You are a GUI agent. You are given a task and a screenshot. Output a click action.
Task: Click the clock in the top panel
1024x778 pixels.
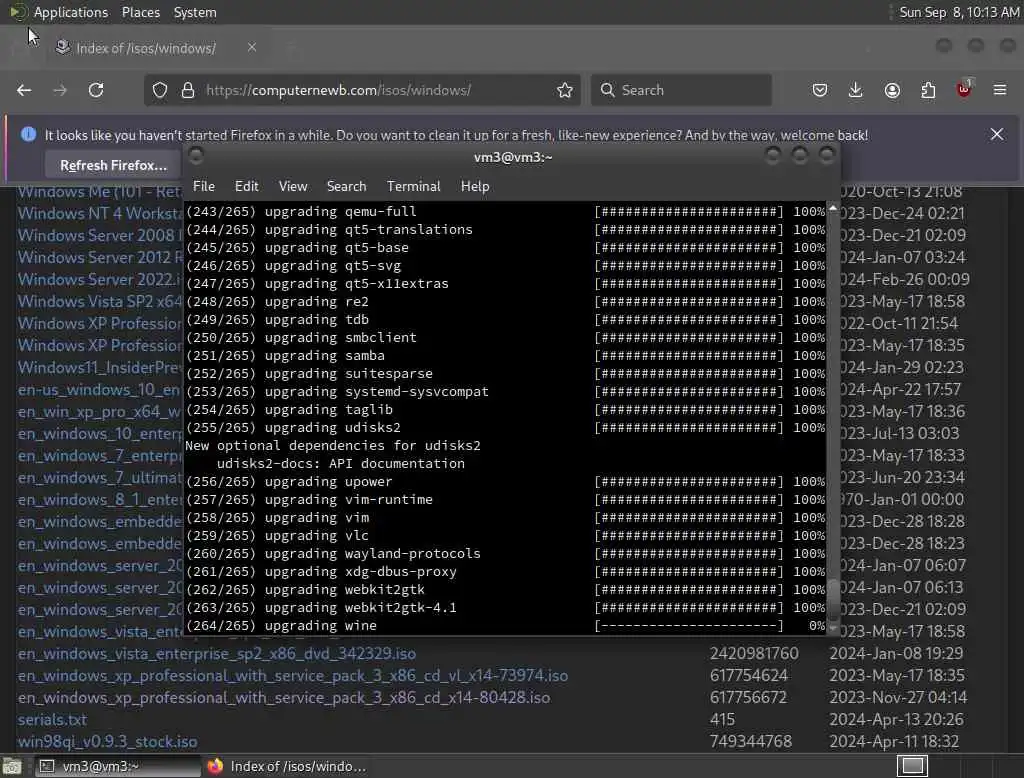coord(959,12)
